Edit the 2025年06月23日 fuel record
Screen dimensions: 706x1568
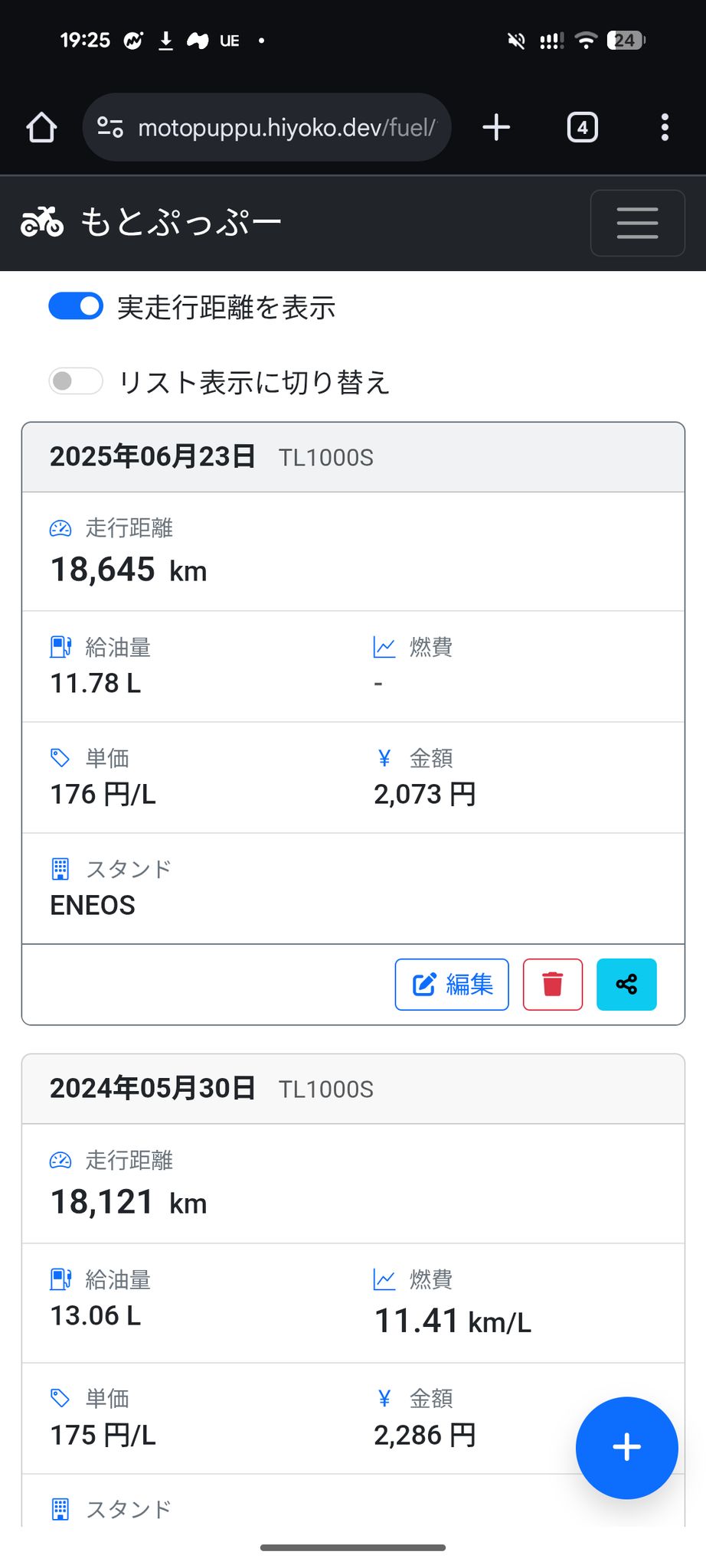(452, 984)
